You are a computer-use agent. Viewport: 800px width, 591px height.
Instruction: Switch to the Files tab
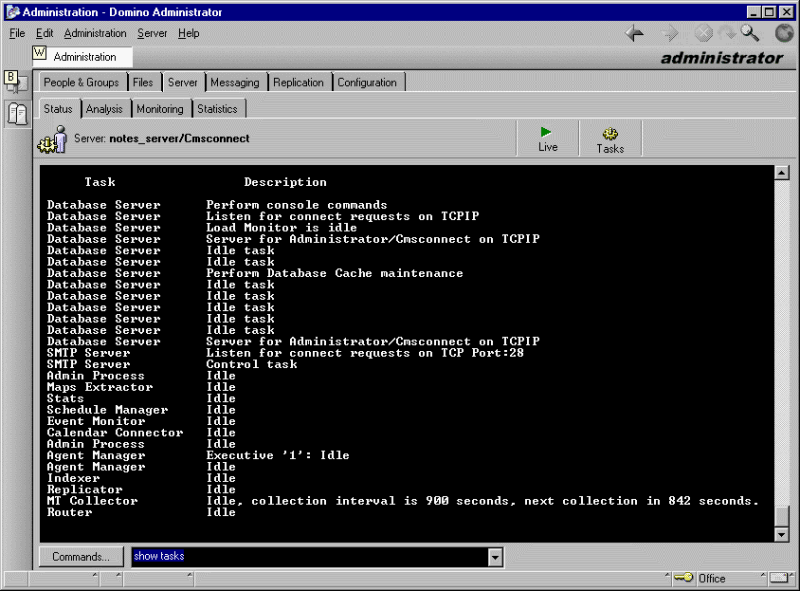tap(143, 82)
